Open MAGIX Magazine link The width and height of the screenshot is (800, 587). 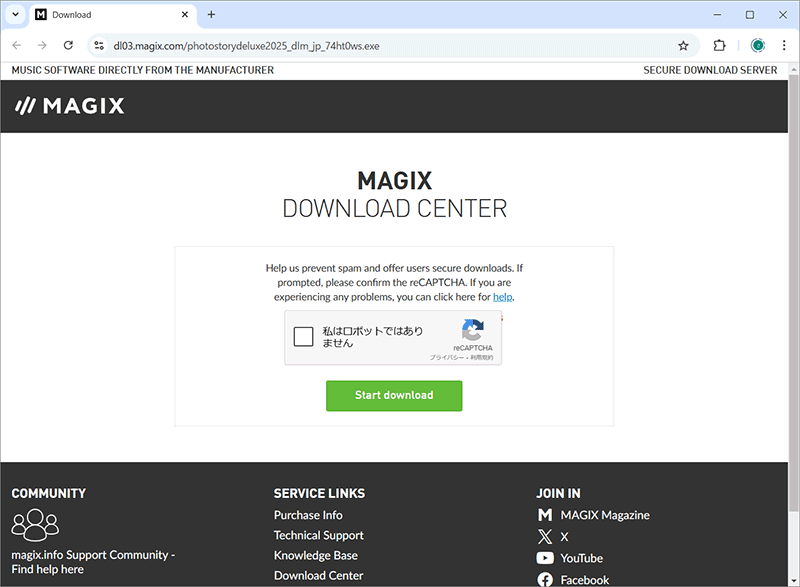pyautogui.click(x=605, y=515)
